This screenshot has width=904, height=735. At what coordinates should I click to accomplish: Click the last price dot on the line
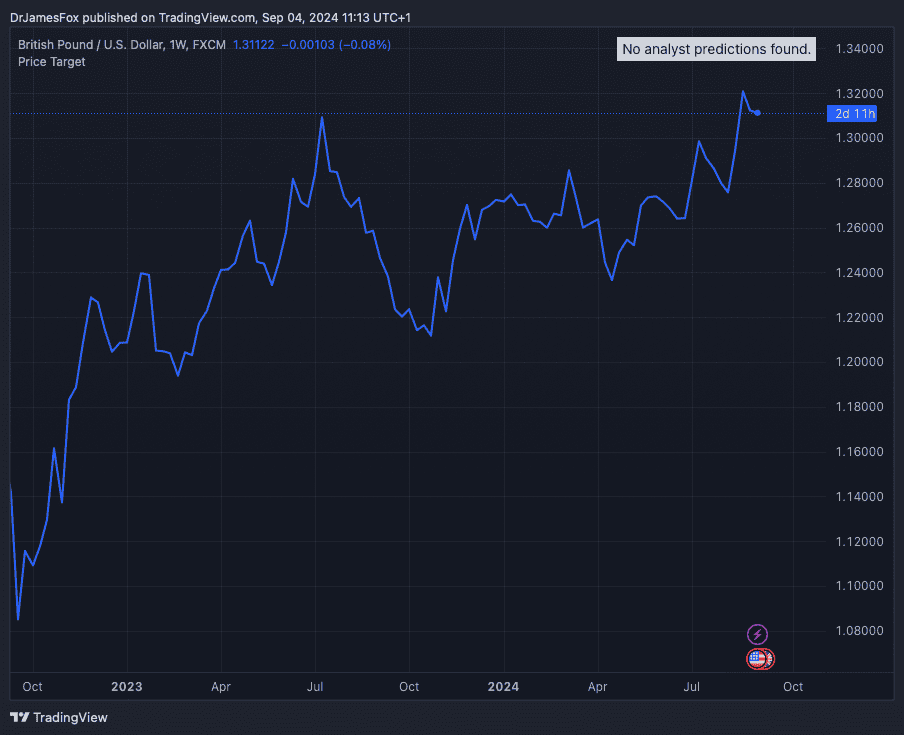[758, 113]
